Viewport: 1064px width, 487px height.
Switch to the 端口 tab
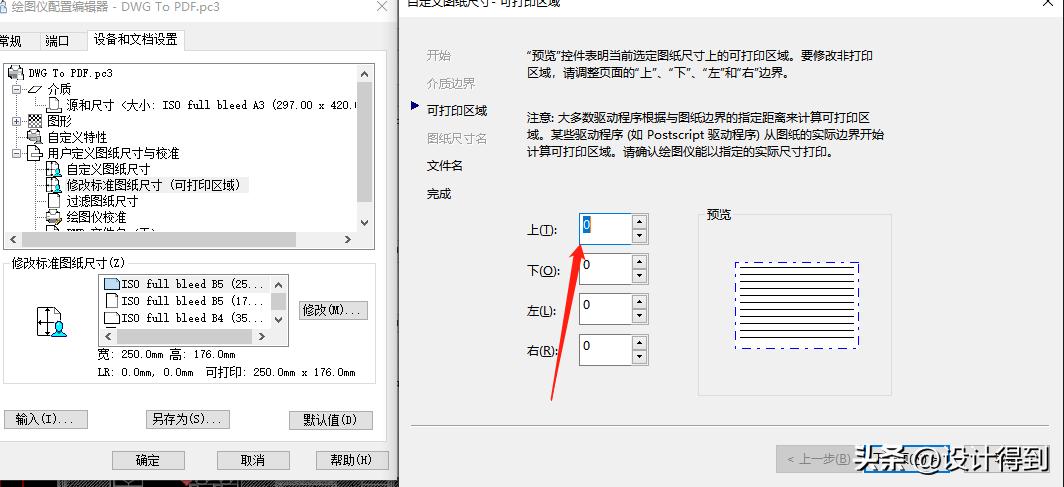point(57,41)
